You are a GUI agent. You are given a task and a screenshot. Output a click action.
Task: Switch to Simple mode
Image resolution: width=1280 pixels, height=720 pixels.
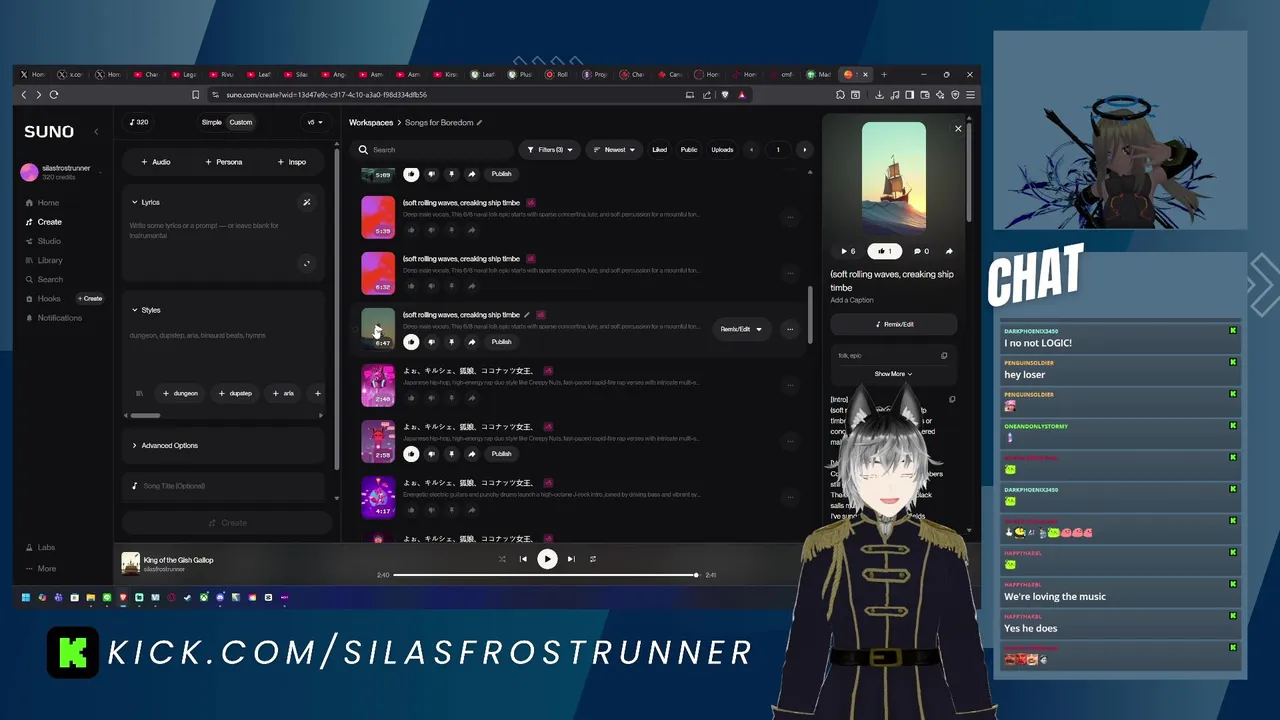(x=211, y=122)
